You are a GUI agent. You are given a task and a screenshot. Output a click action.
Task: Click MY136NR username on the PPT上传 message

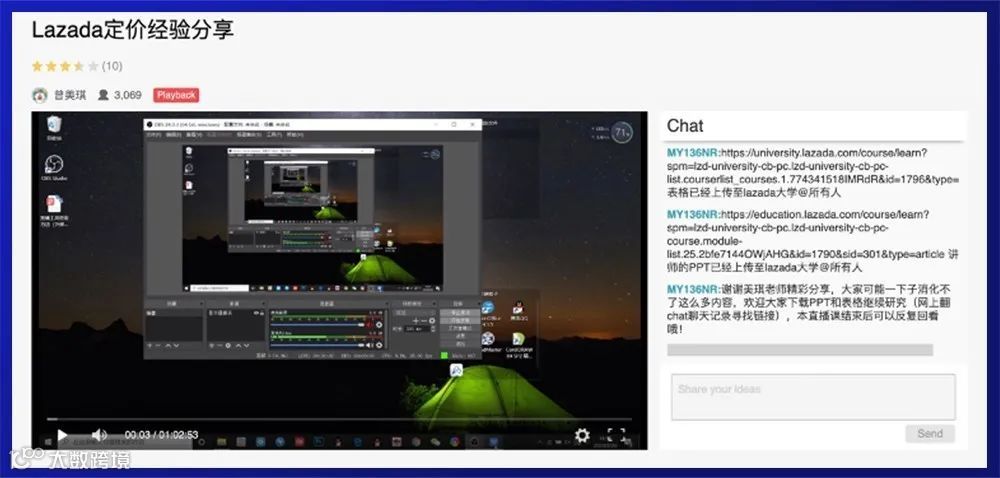coord(693,215)
